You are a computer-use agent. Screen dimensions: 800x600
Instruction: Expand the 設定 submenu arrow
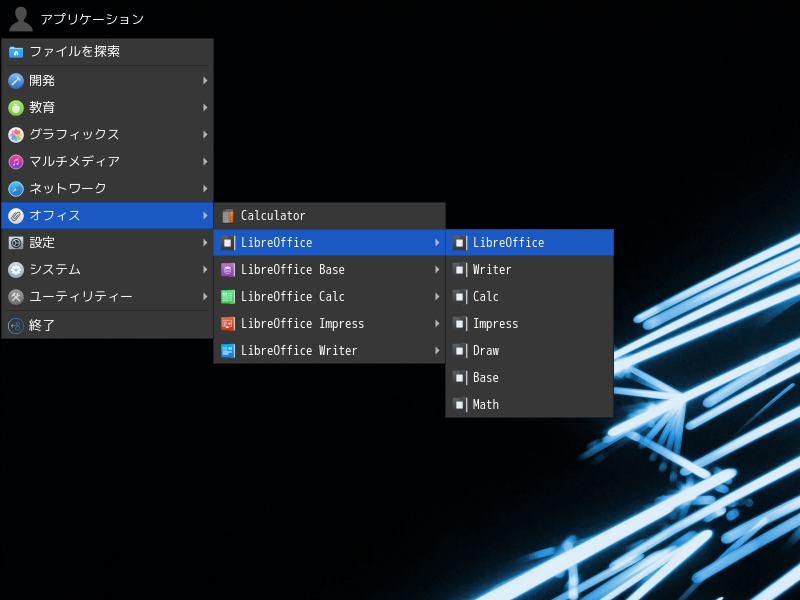tap(205, 243)
